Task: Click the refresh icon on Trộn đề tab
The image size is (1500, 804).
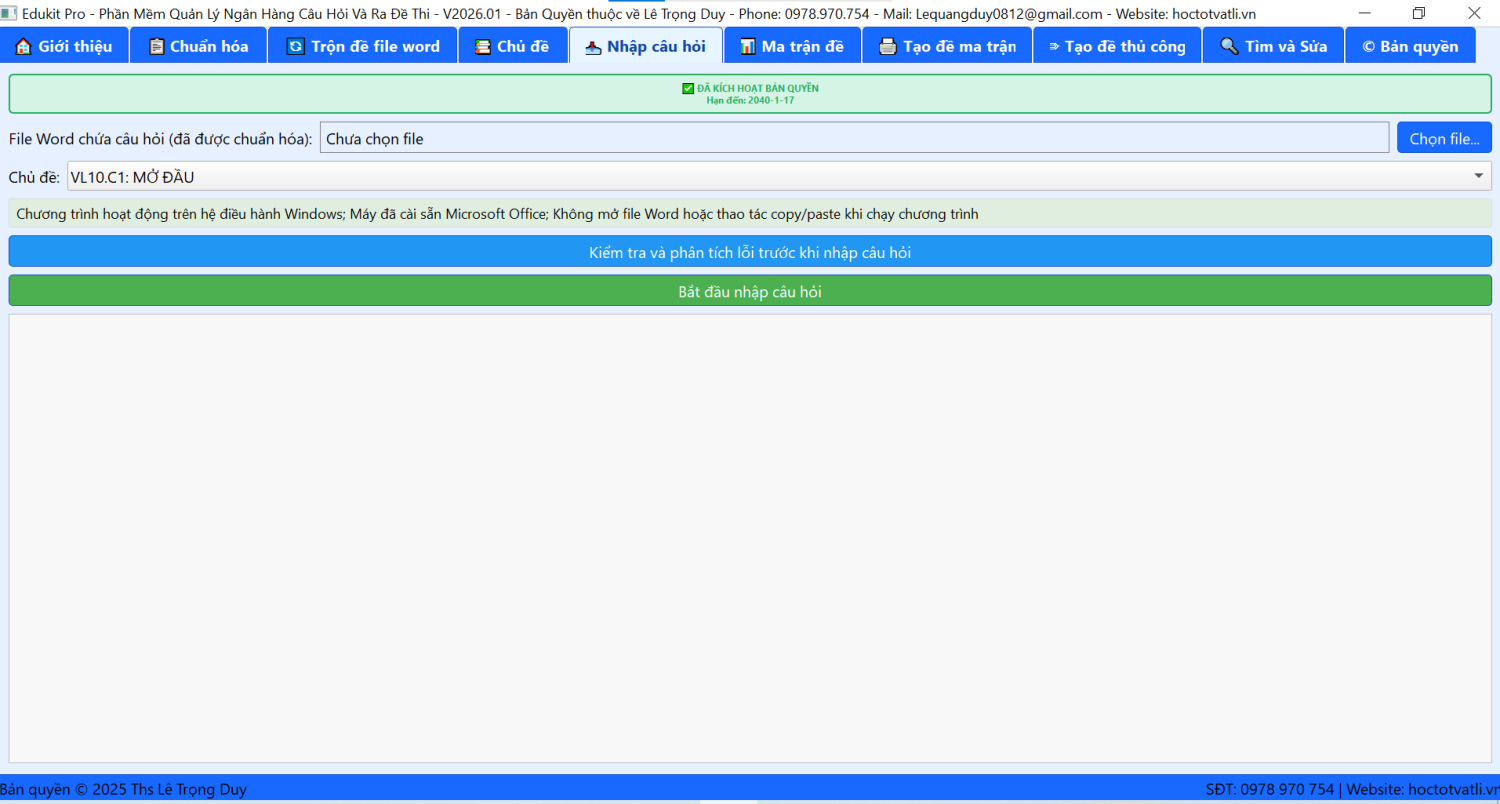Action: pyautogui.click(x=295, y=47)
